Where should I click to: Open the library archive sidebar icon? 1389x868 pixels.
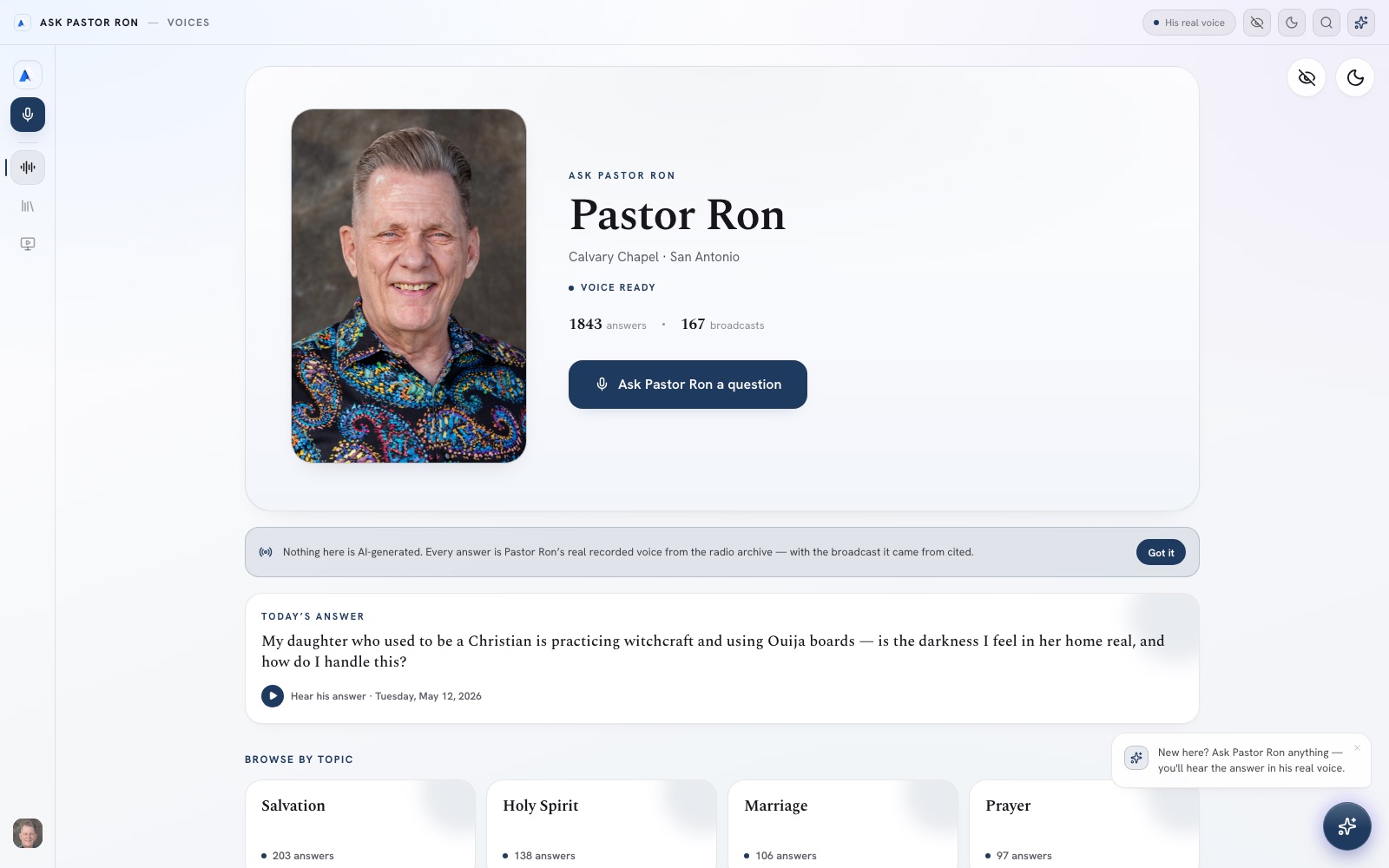pos(28,206)
